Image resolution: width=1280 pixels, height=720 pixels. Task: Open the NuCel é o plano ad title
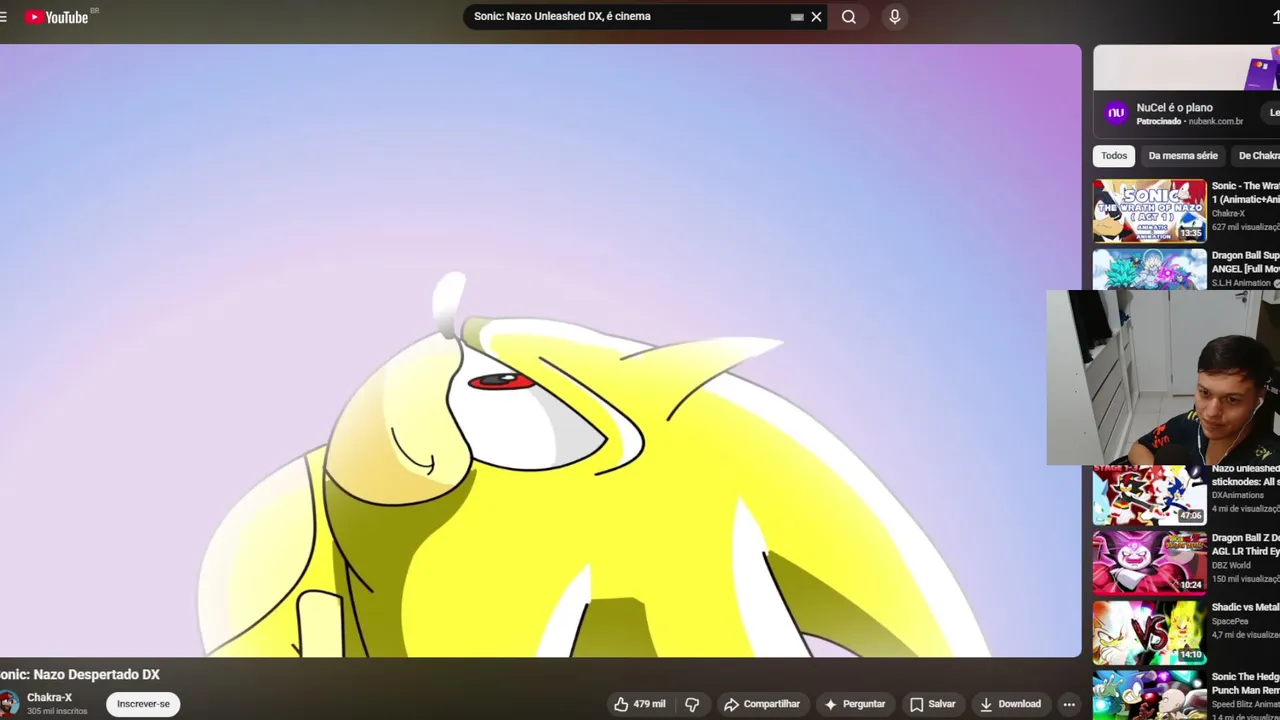[1174, 107]
